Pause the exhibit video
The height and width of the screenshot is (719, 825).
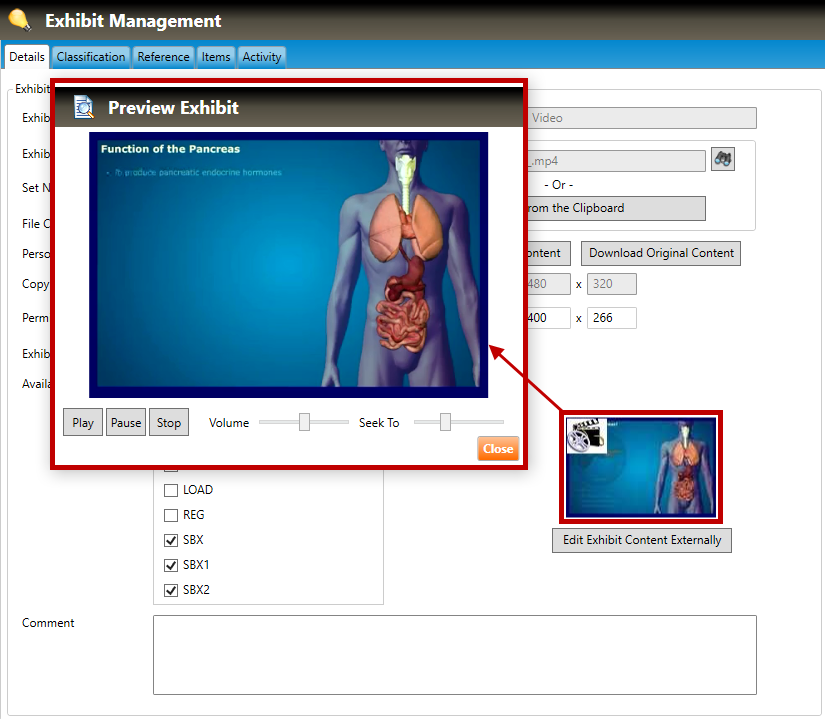126,423
